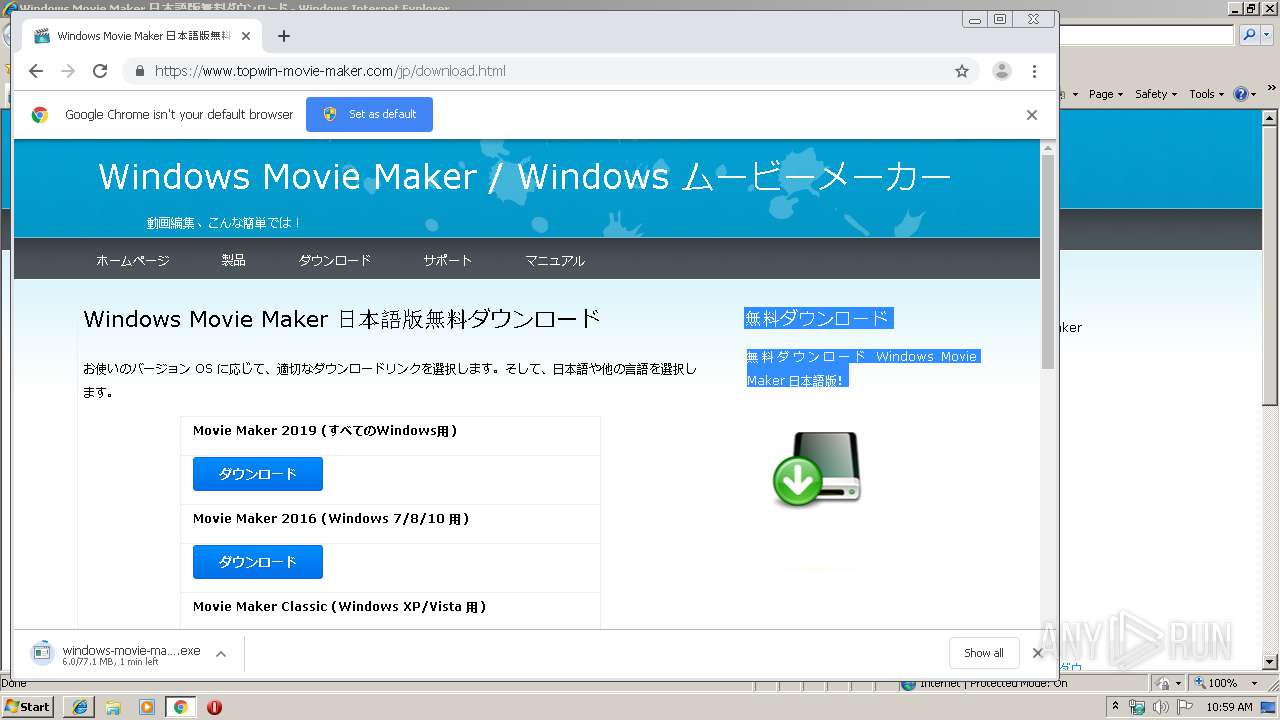The width and height of the screenshot is (1280, 720).
Task: Click the padlock site info icon
Action: click(x=139, y=71)
